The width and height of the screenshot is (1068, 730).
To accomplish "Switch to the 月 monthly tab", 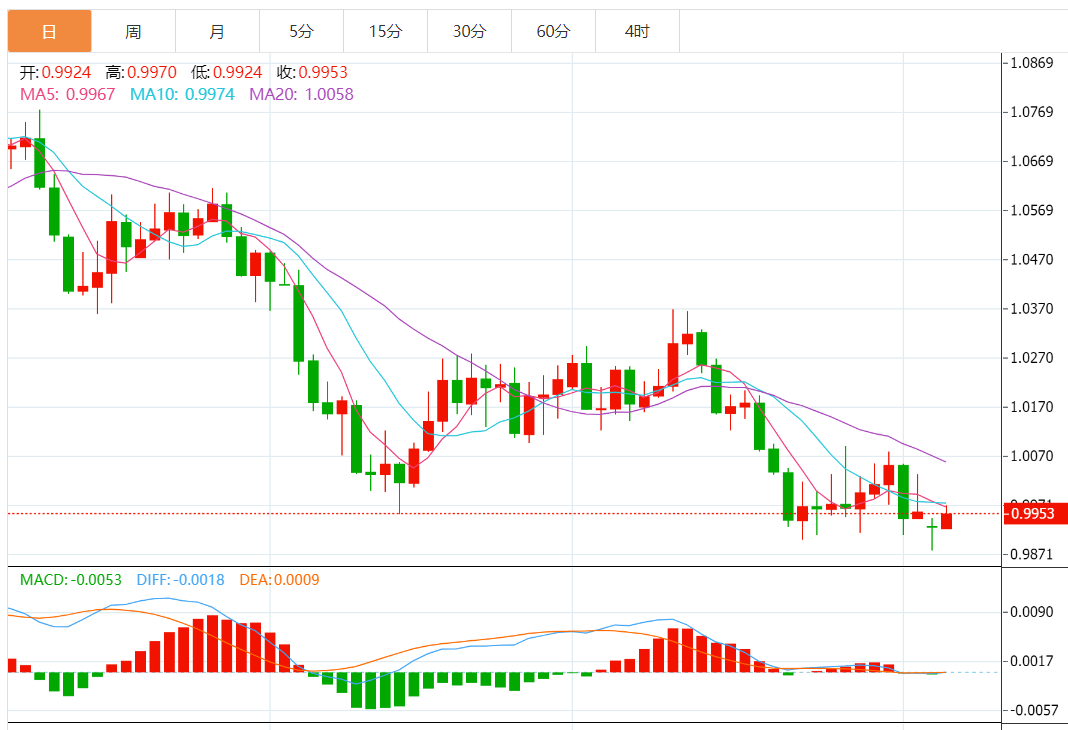I will 217,31.
